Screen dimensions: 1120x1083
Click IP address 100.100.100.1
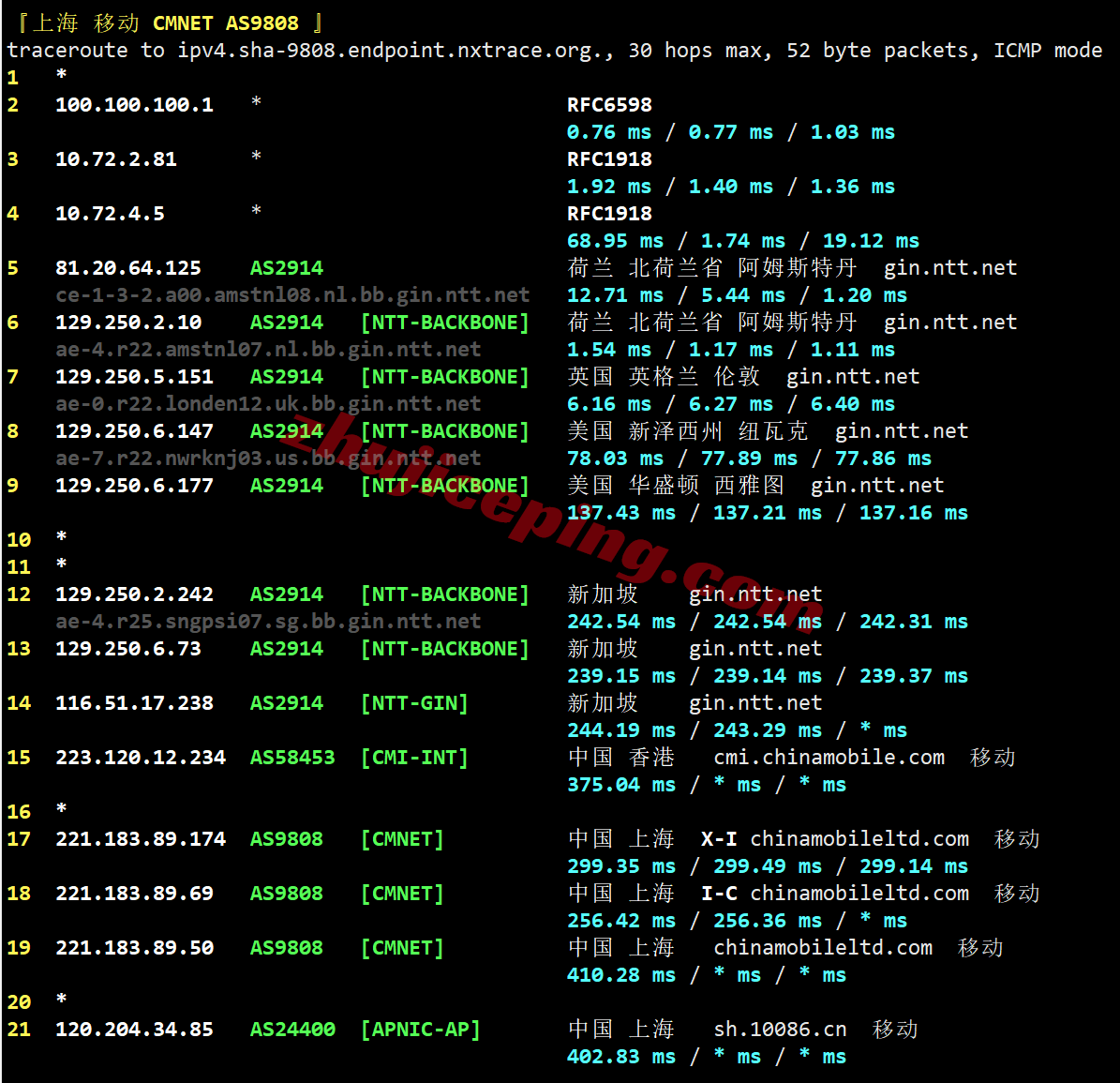click(x=134, y=105)
